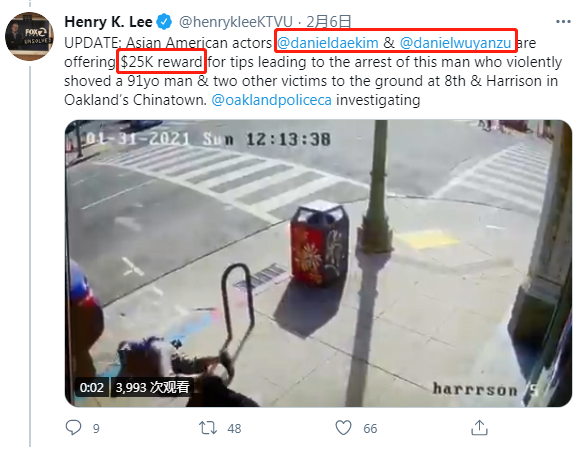Click the retweet arrows icon

click(208, 428)
